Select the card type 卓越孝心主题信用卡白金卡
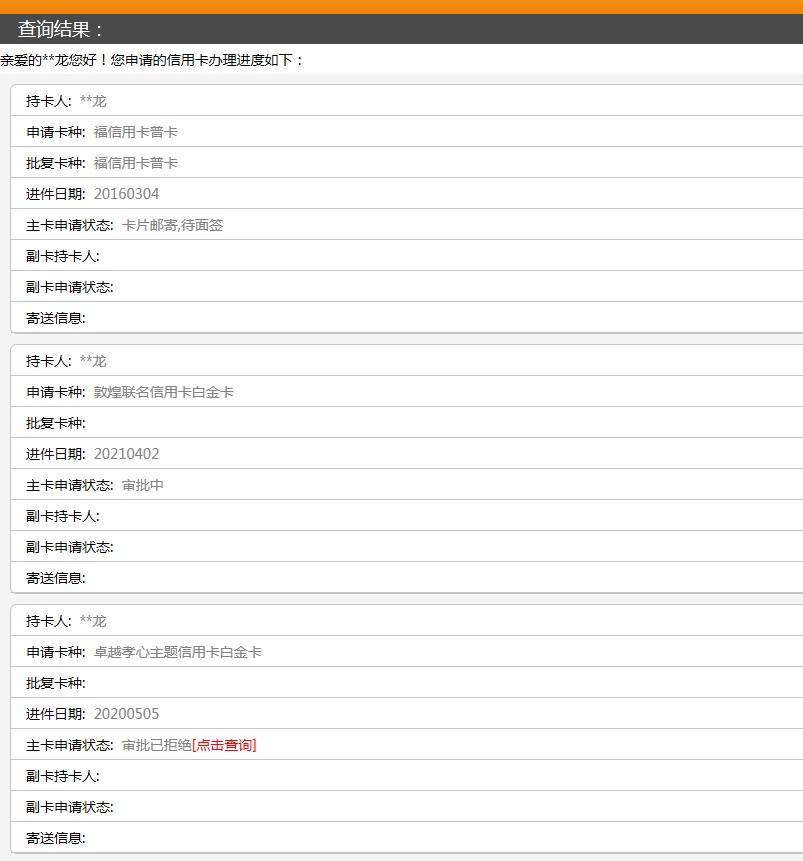 (x=177, y=652)
